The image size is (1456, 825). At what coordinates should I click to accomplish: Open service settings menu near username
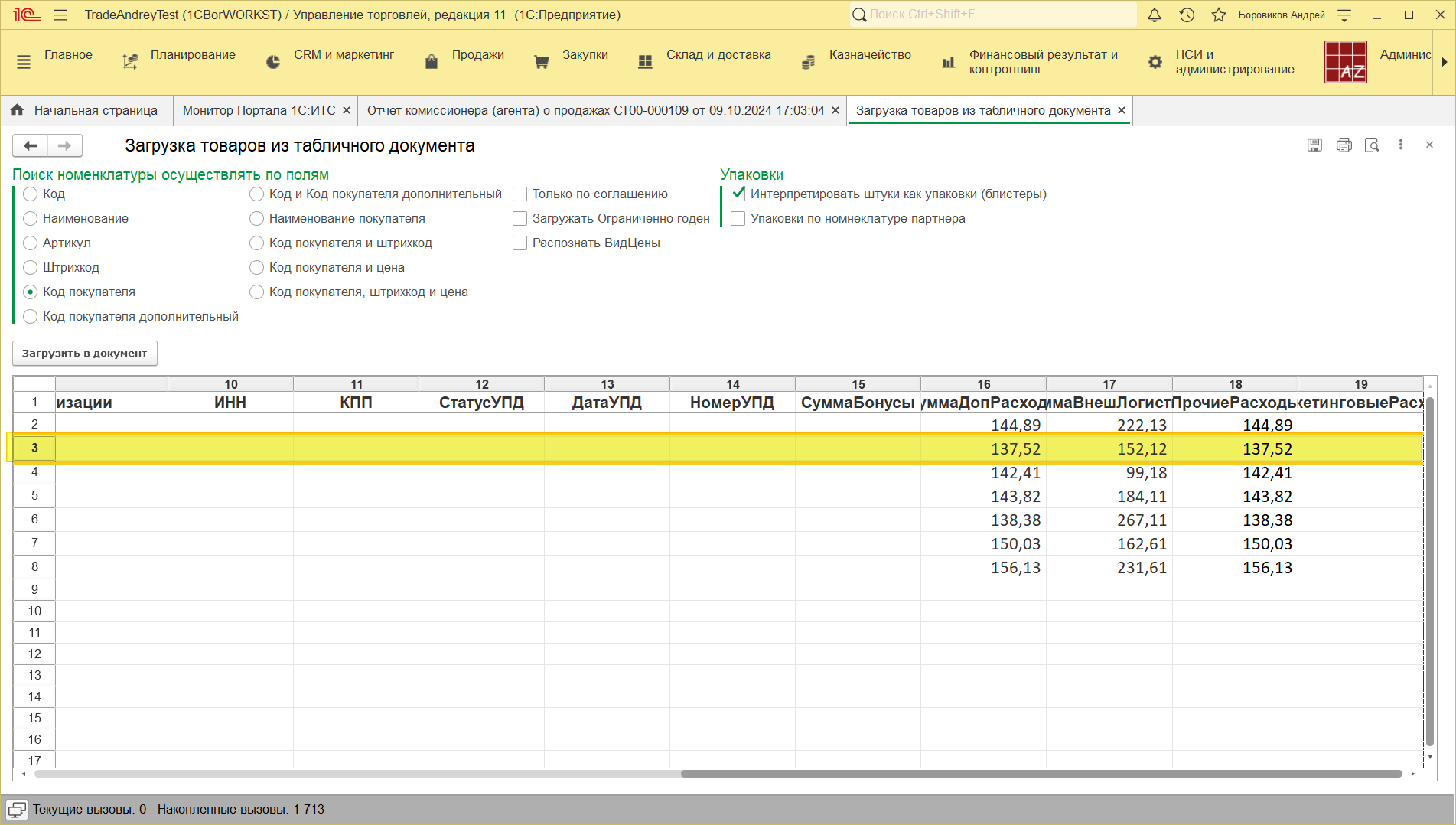[1344, 15]
